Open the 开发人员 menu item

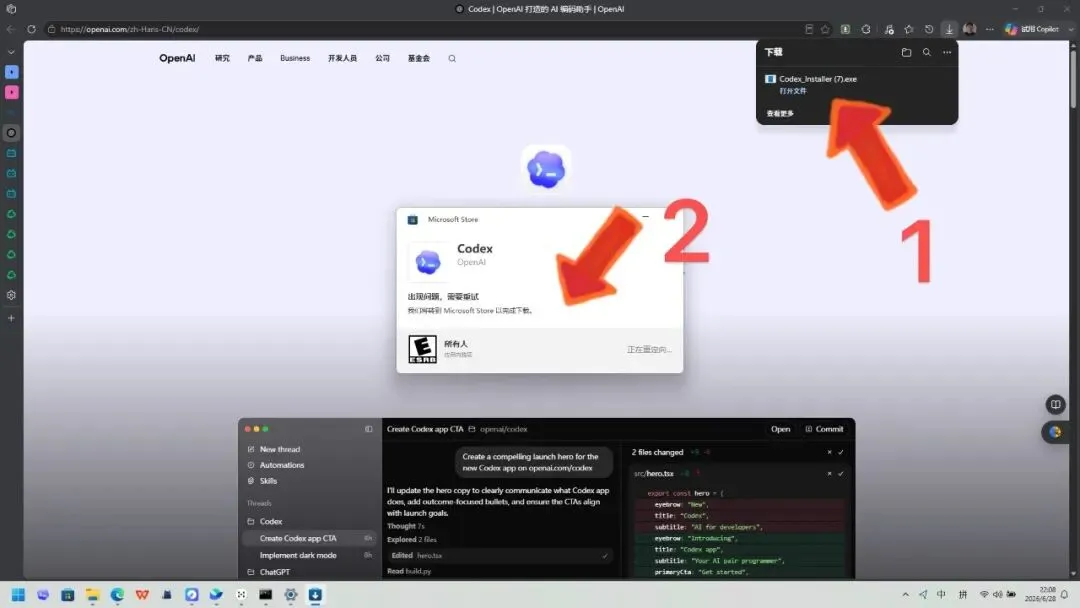342,59
